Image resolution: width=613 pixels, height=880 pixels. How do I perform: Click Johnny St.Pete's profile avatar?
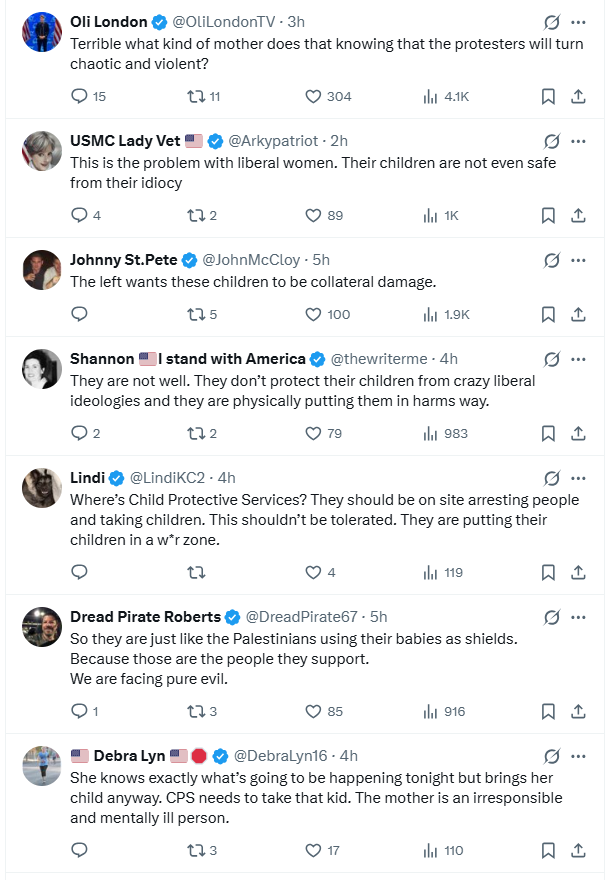pyautogui.click(x=42, y=270)
